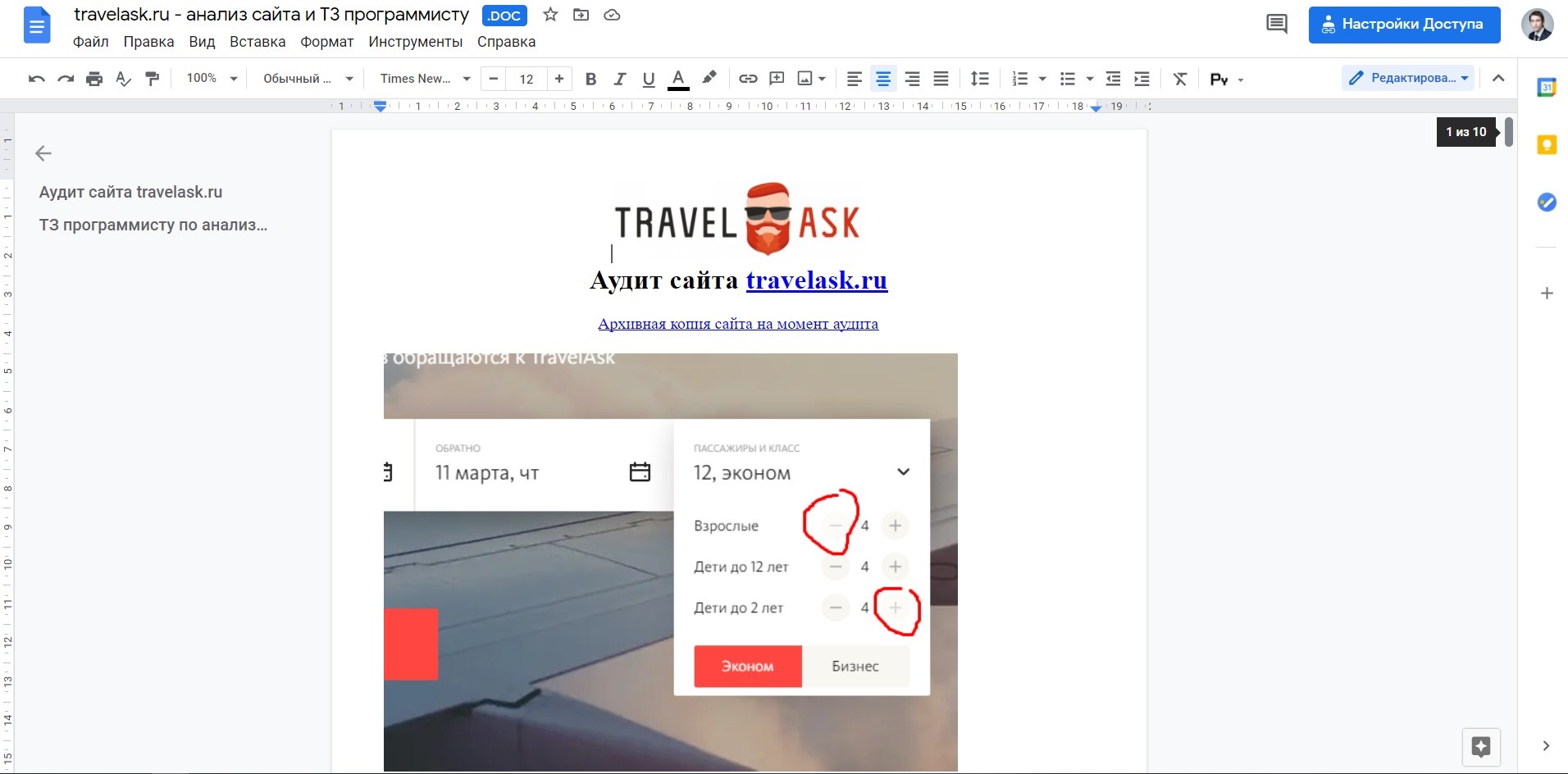Open the zoom level dropdown
The image size is (1568, 774).
pos(210,78)
